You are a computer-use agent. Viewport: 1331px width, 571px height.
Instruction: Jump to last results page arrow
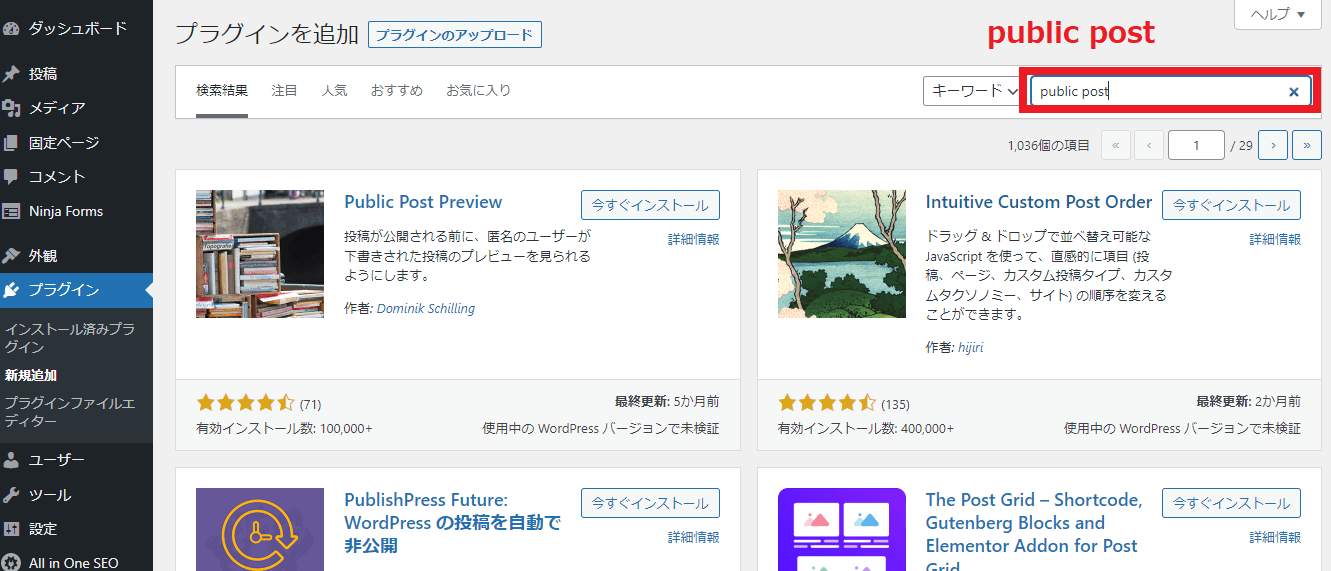click(x=1306, y=145)
